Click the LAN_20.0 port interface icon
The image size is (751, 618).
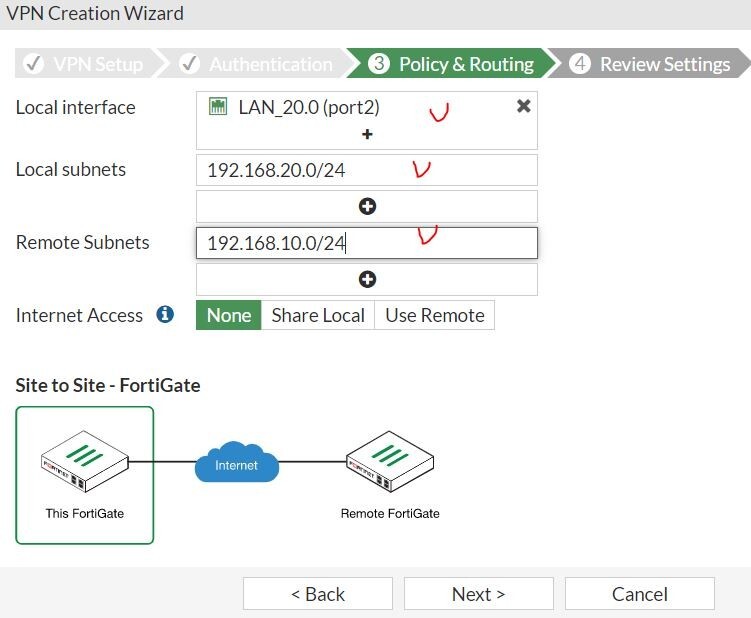[218, 106]
